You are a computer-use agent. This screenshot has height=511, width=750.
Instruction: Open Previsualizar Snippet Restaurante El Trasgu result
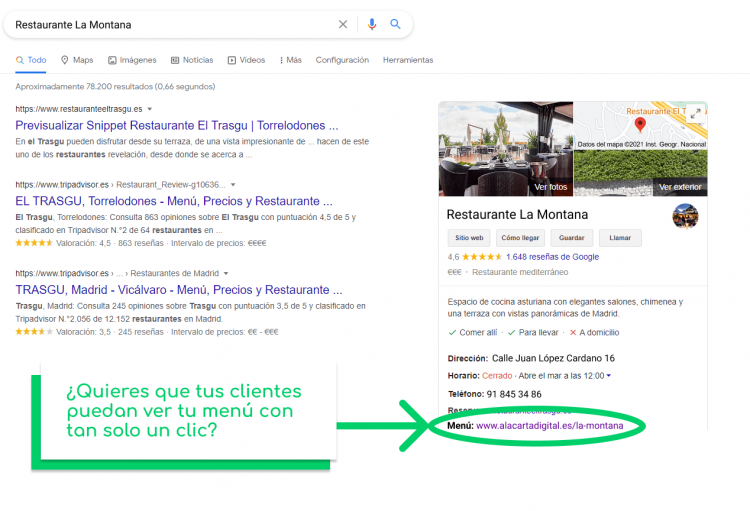coord(176,125)
